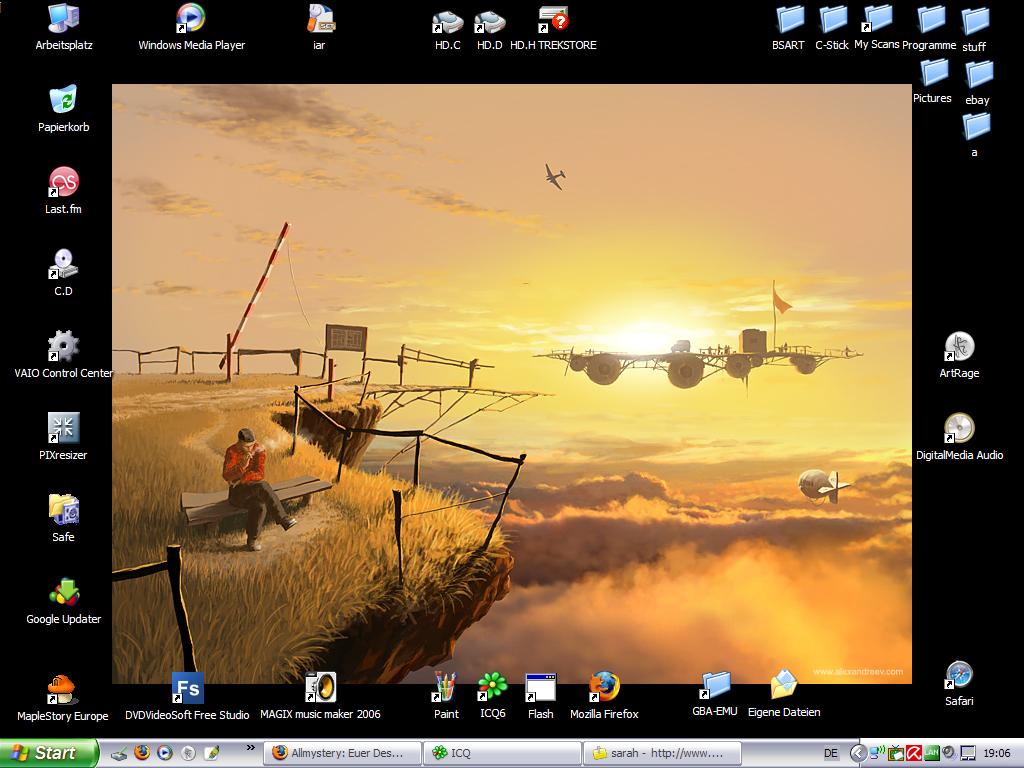Expand hidden system tray icons
The image size is (1024, 768).
pyautogui.click(x=858, y=754)
